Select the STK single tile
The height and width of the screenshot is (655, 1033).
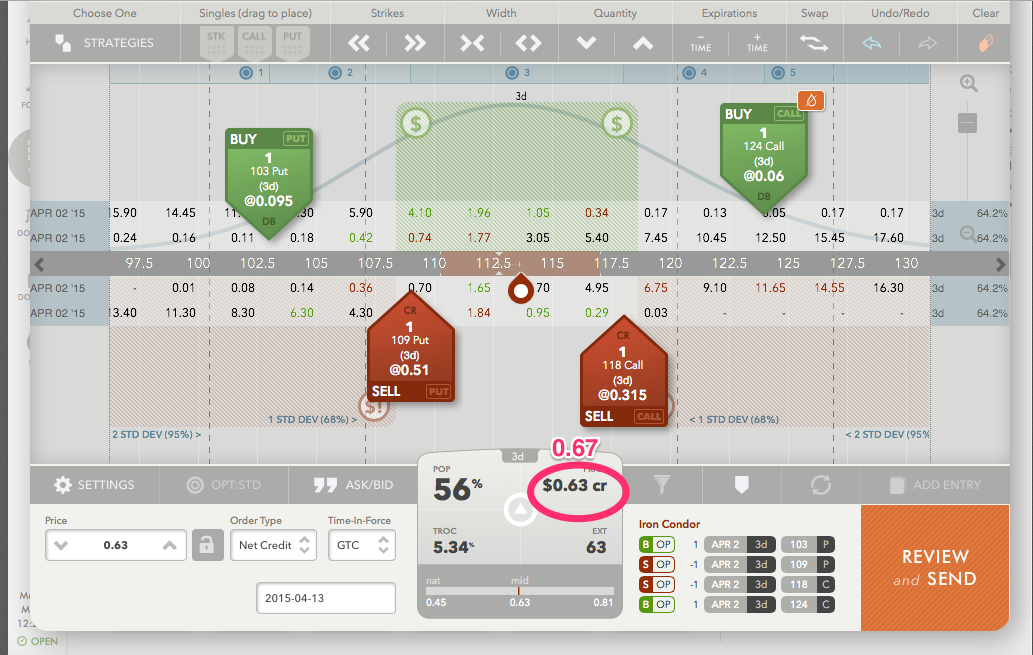[x=216, y=43]
